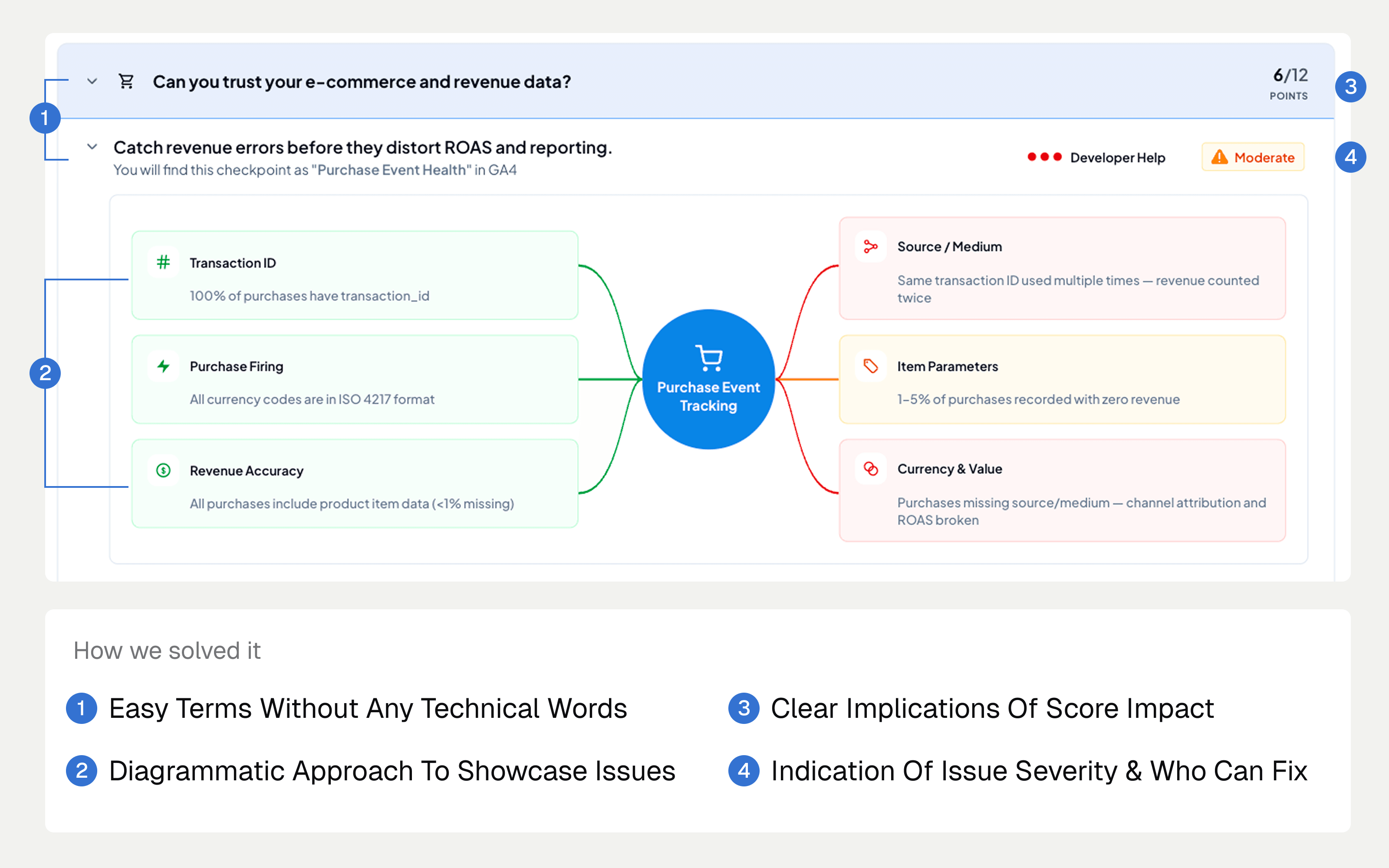Click the Purchase Firing card title
Image resolution: width=1389 pixels, height=868 pixels.
pos(237,366)
